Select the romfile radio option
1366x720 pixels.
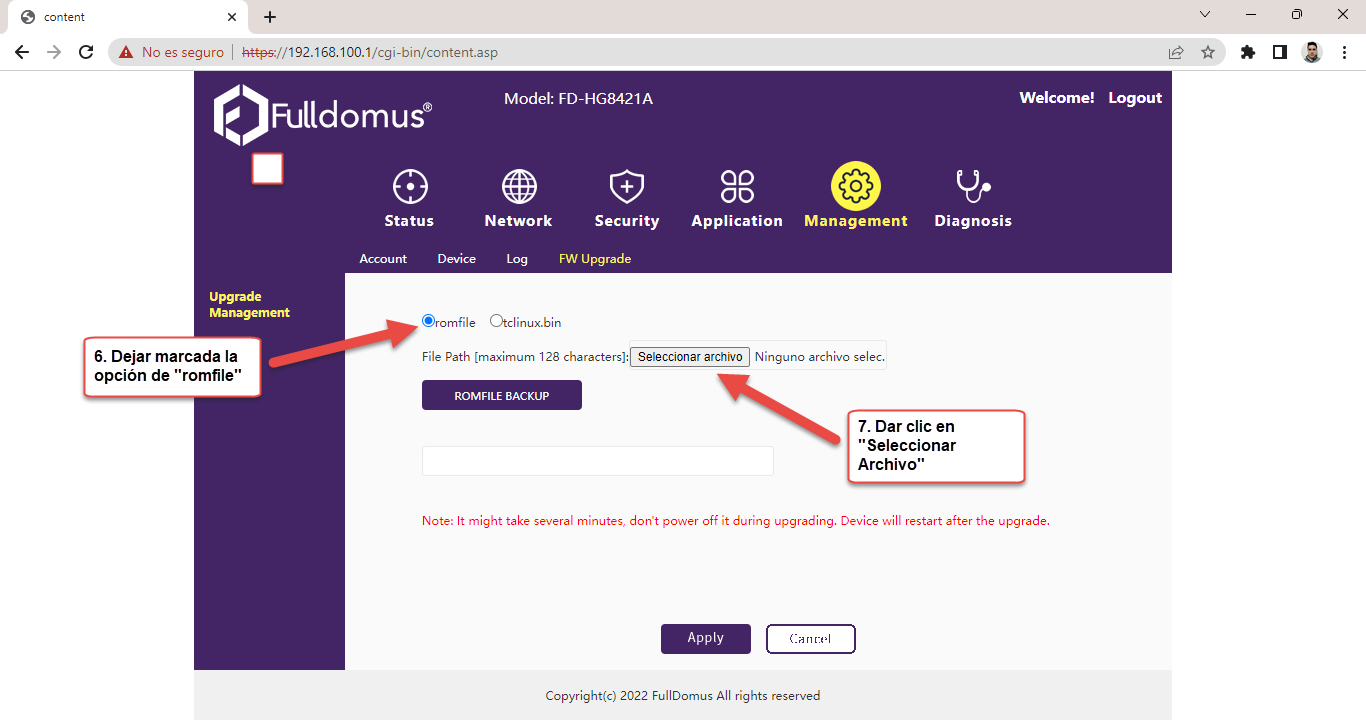(x=428, y=321)
